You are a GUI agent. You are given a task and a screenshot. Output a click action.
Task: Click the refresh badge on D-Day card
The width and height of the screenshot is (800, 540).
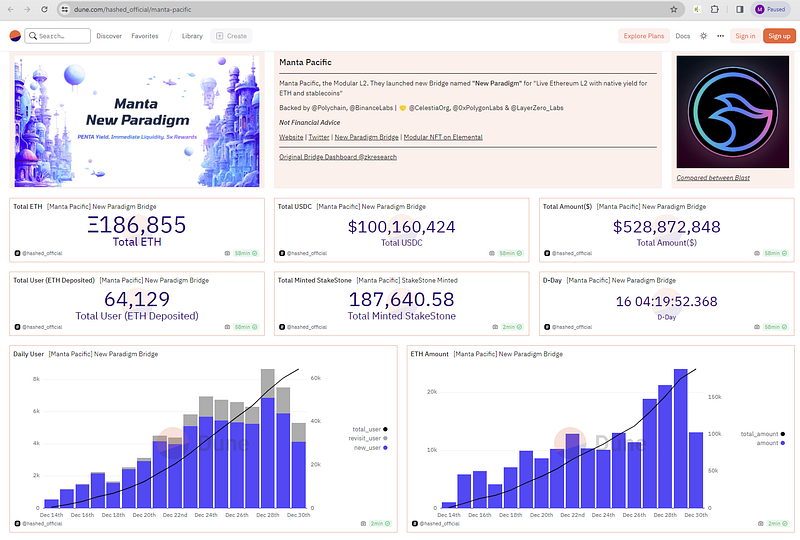click(776, 327)
